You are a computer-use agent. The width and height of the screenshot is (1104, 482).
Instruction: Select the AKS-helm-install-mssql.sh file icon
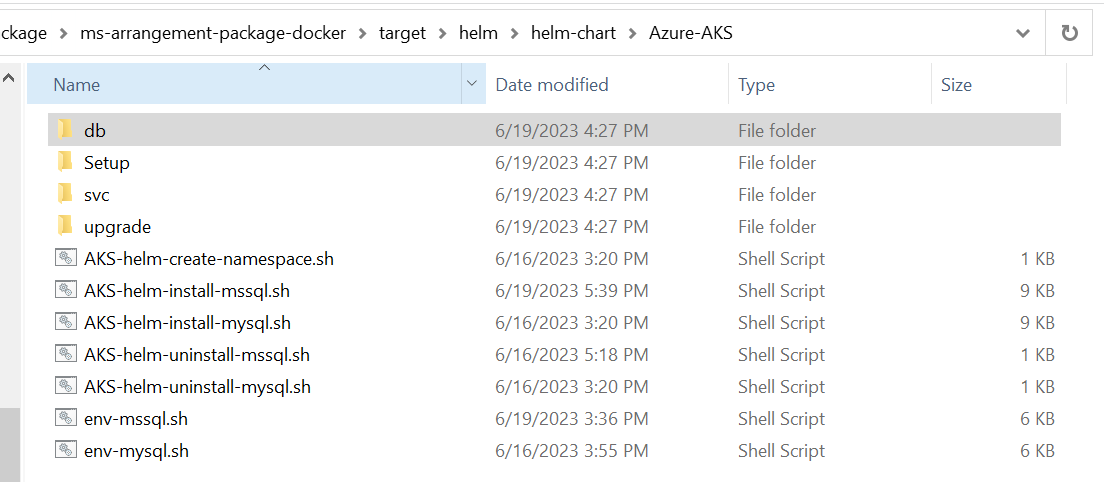point(65,290)
